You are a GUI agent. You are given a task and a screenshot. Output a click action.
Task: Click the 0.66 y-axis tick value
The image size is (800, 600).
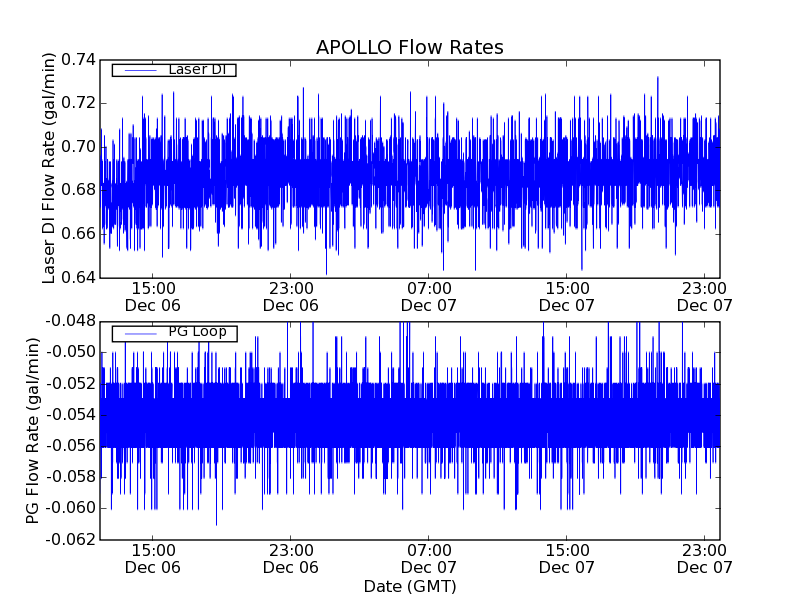[79, 234]
